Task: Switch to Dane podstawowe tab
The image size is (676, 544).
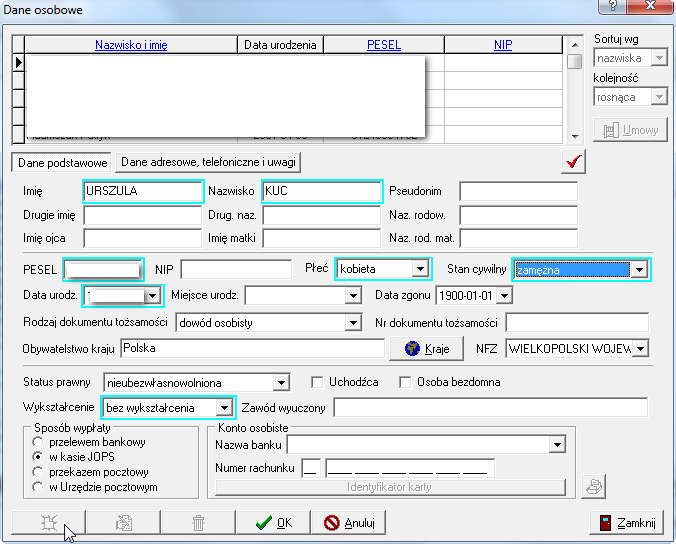Action: (x=62, y=163)
